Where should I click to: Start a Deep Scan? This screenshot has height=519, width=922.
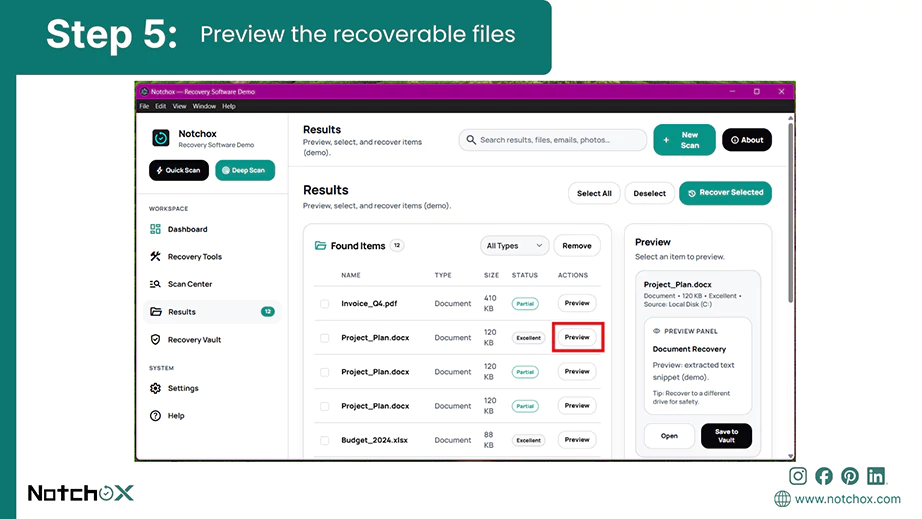[x=245, y=170]
